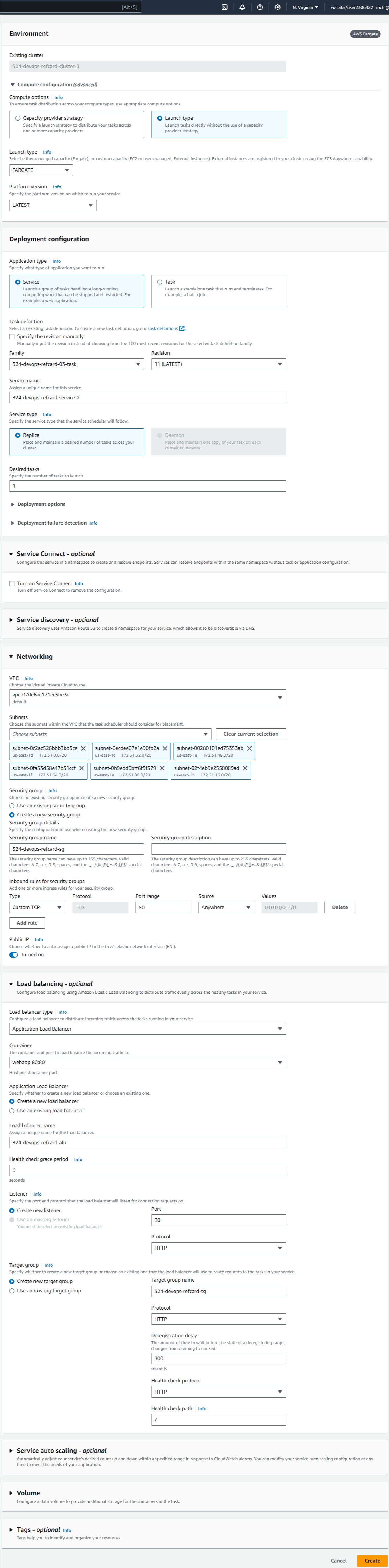Select Use an existing security group

coord(11,805)
